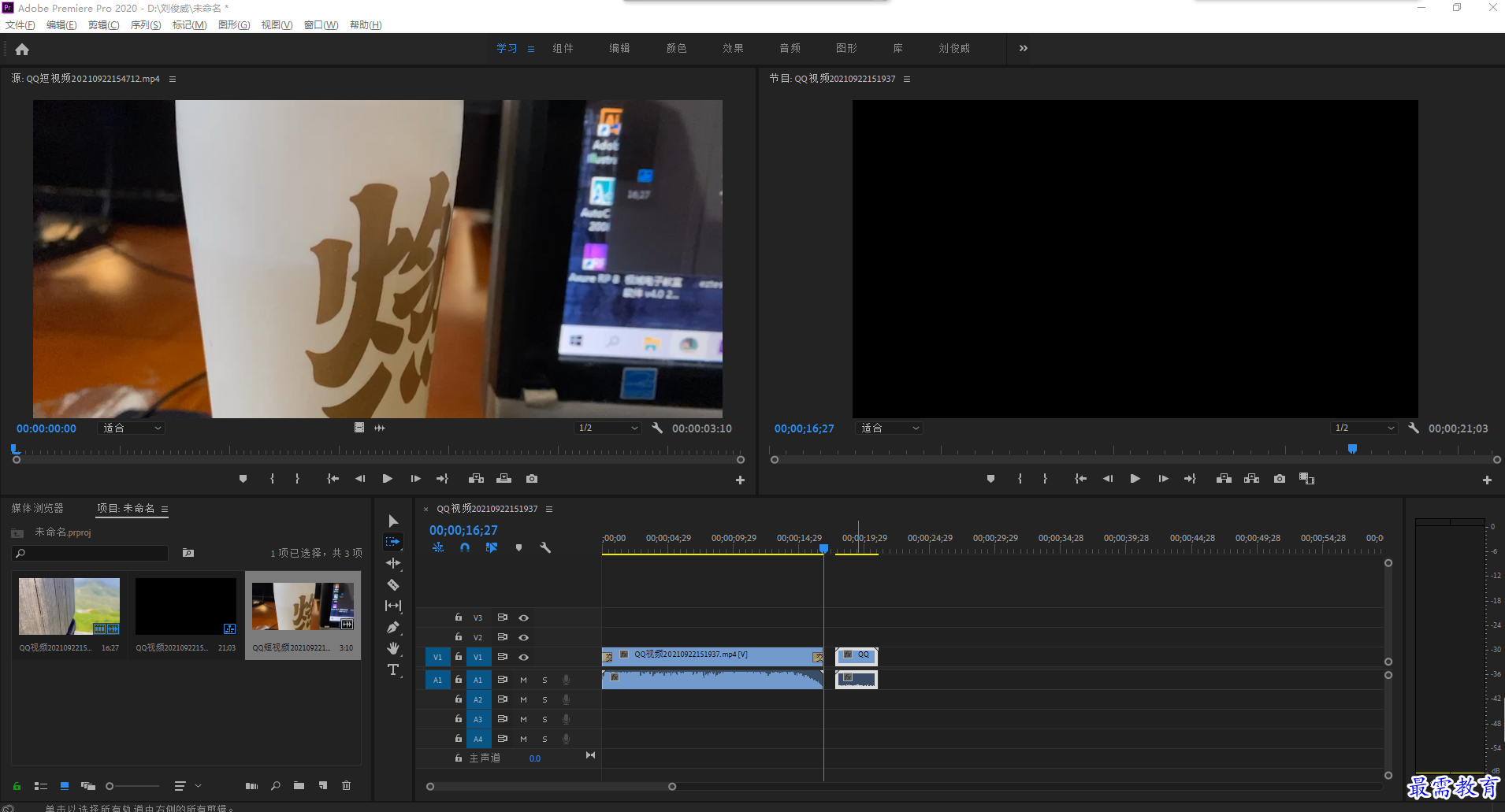This screenshot has height=812, width=1505.
Task: Export frame from Program monitor camera icon
Action: click(1280, 478)
